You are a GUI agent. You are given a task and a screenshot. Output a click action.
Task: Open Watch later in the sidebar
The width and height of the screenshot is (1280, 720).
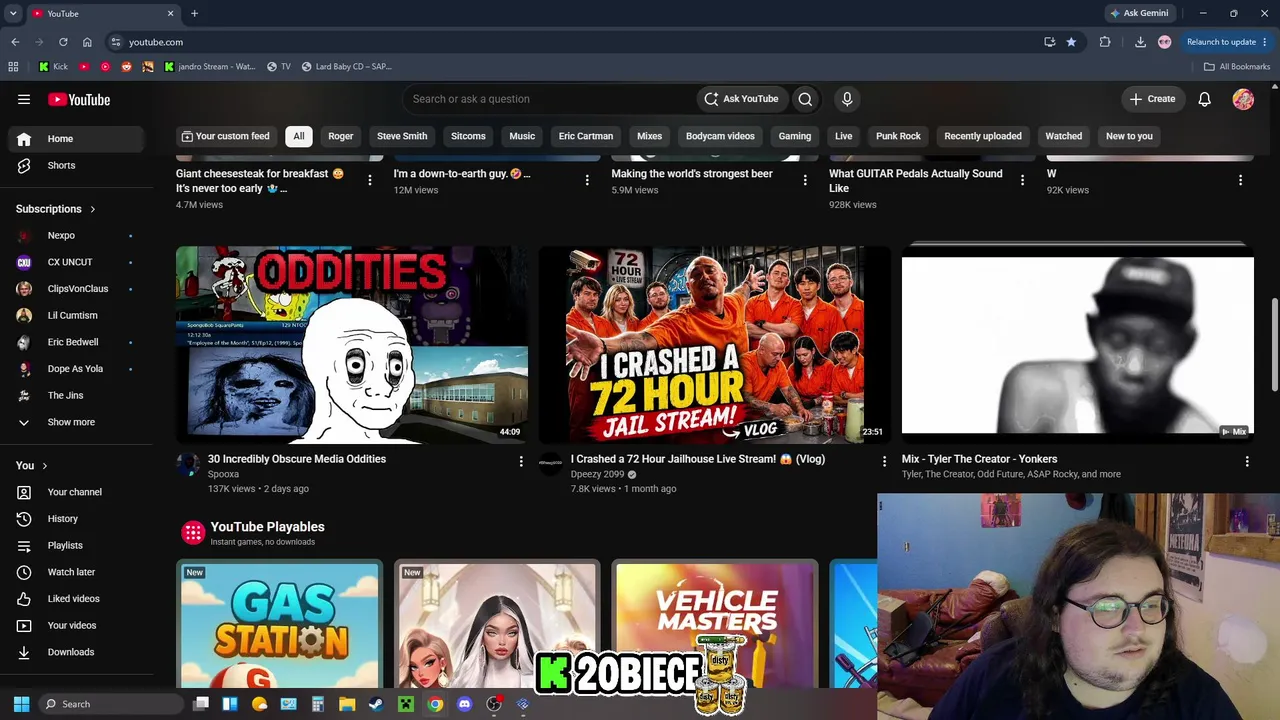click(x=76, y=572)
